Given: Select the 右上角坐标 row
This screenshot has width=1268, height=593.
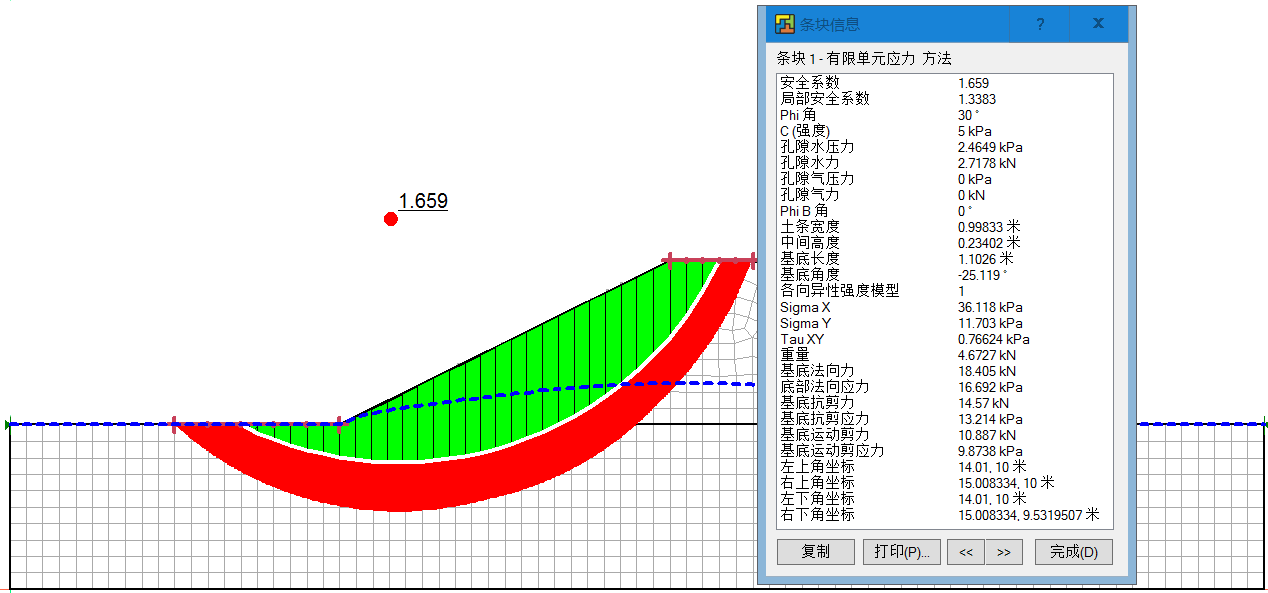Looking at the screenshot, I should [x=944, y=483].
